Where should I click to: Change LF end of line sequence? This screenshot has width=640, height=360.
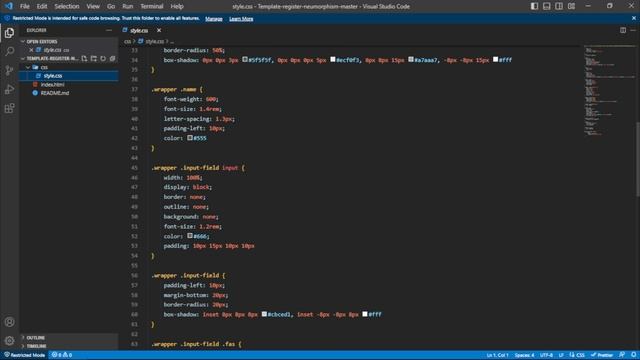pos(561,355)
